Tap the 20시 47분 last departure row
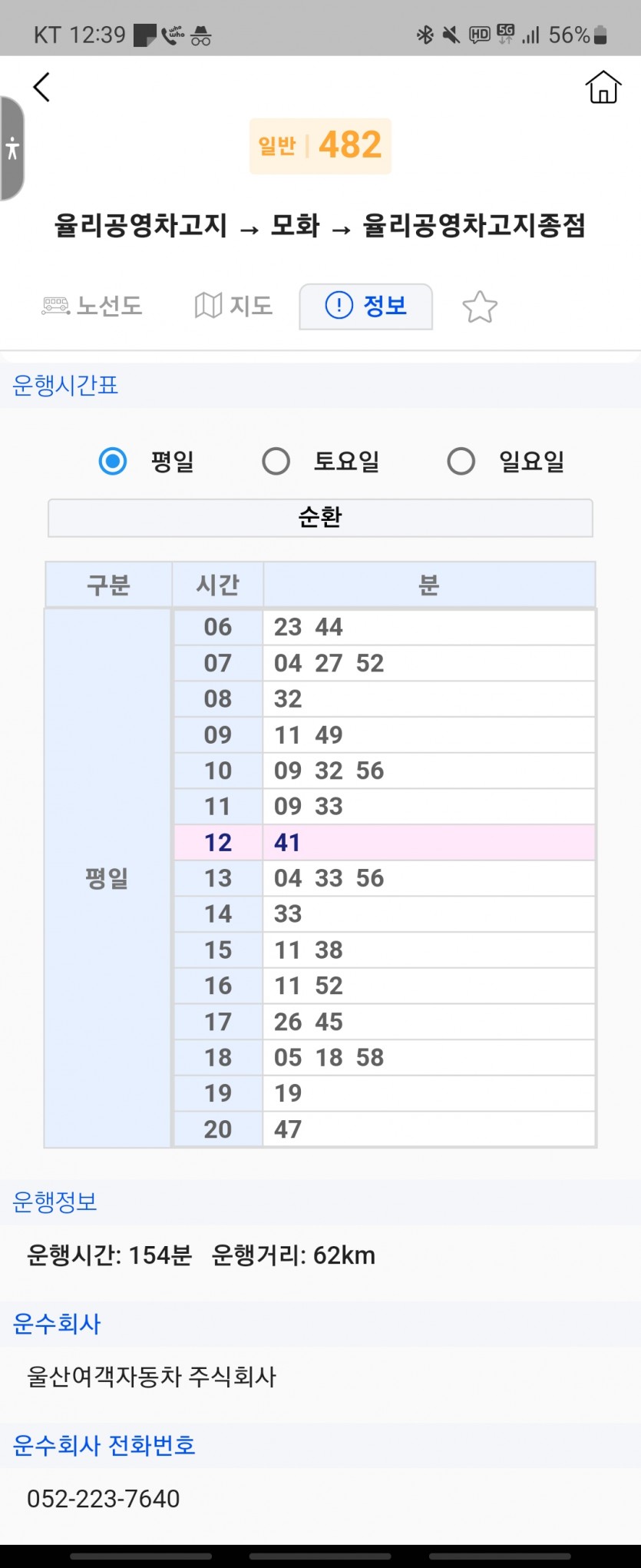Viewport: 641px width, 1568px height. (384, 1129)
